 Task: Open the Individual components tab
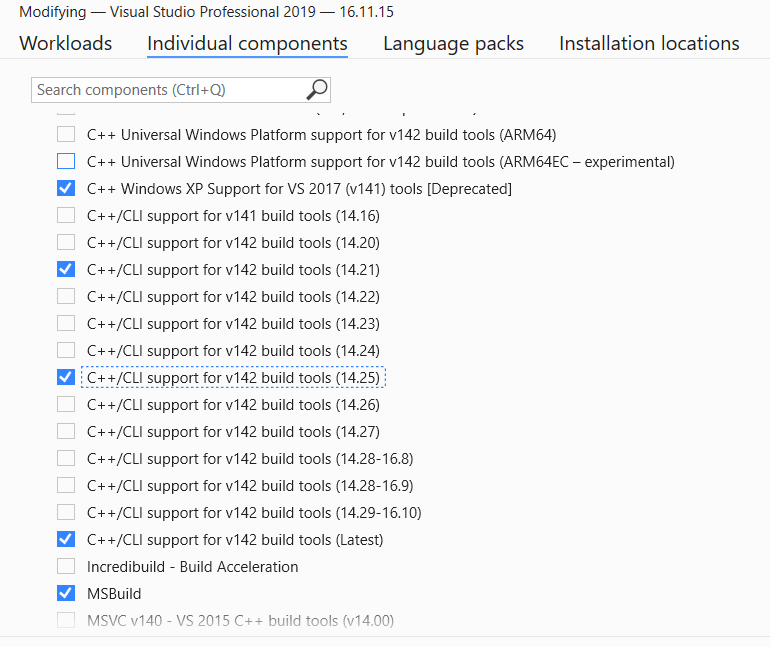(247, 44)
